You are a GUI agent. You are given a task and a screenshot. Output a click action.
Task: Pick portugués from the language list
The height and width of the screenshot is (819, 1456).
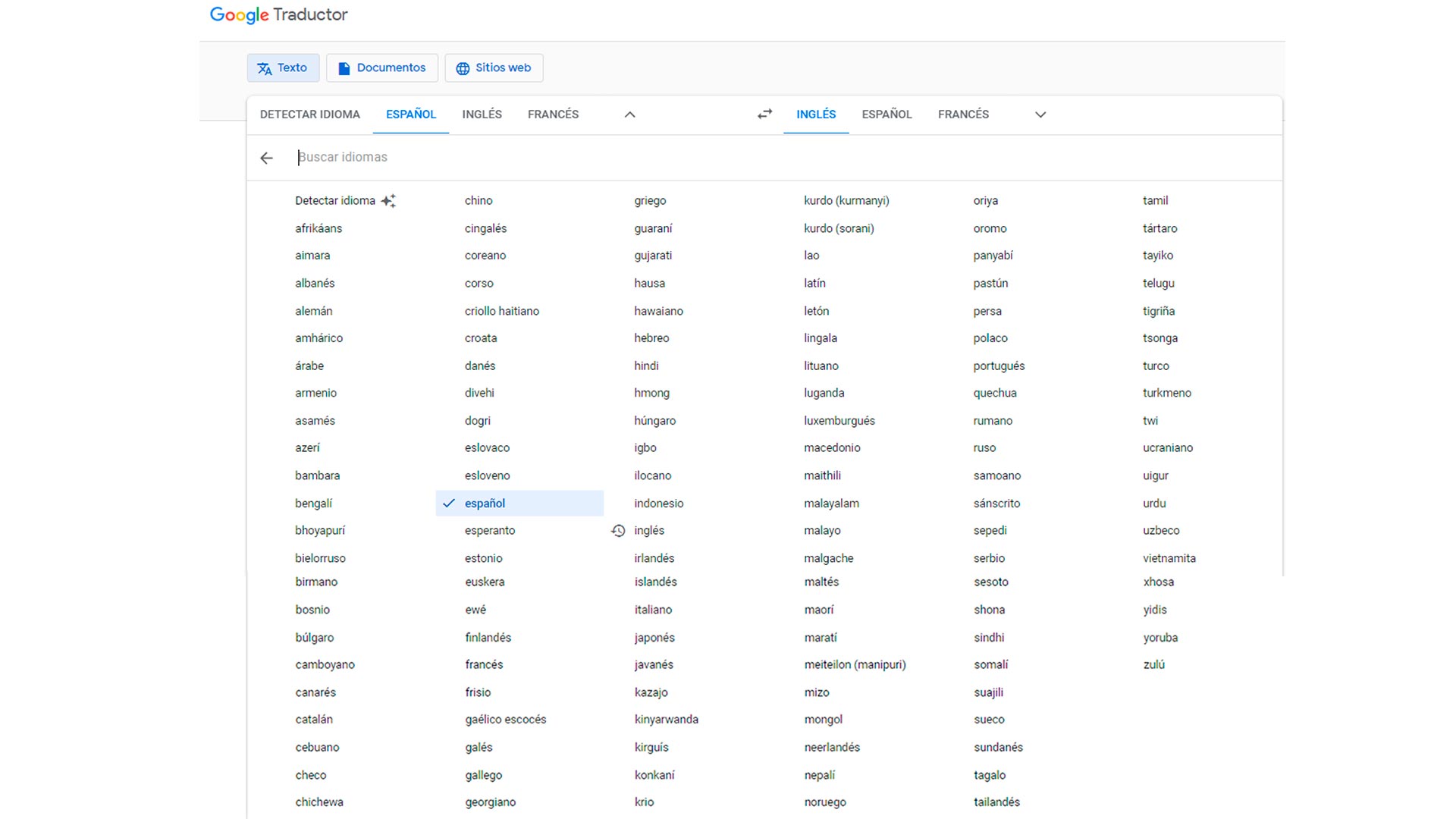pyautogui.click(x=999, y=366)
